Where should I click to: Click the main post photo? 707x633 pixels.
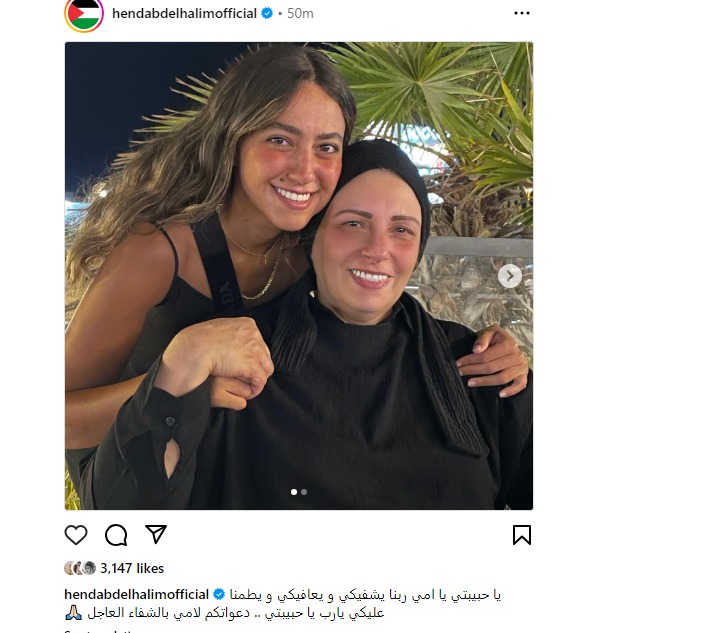coord(299,276)
